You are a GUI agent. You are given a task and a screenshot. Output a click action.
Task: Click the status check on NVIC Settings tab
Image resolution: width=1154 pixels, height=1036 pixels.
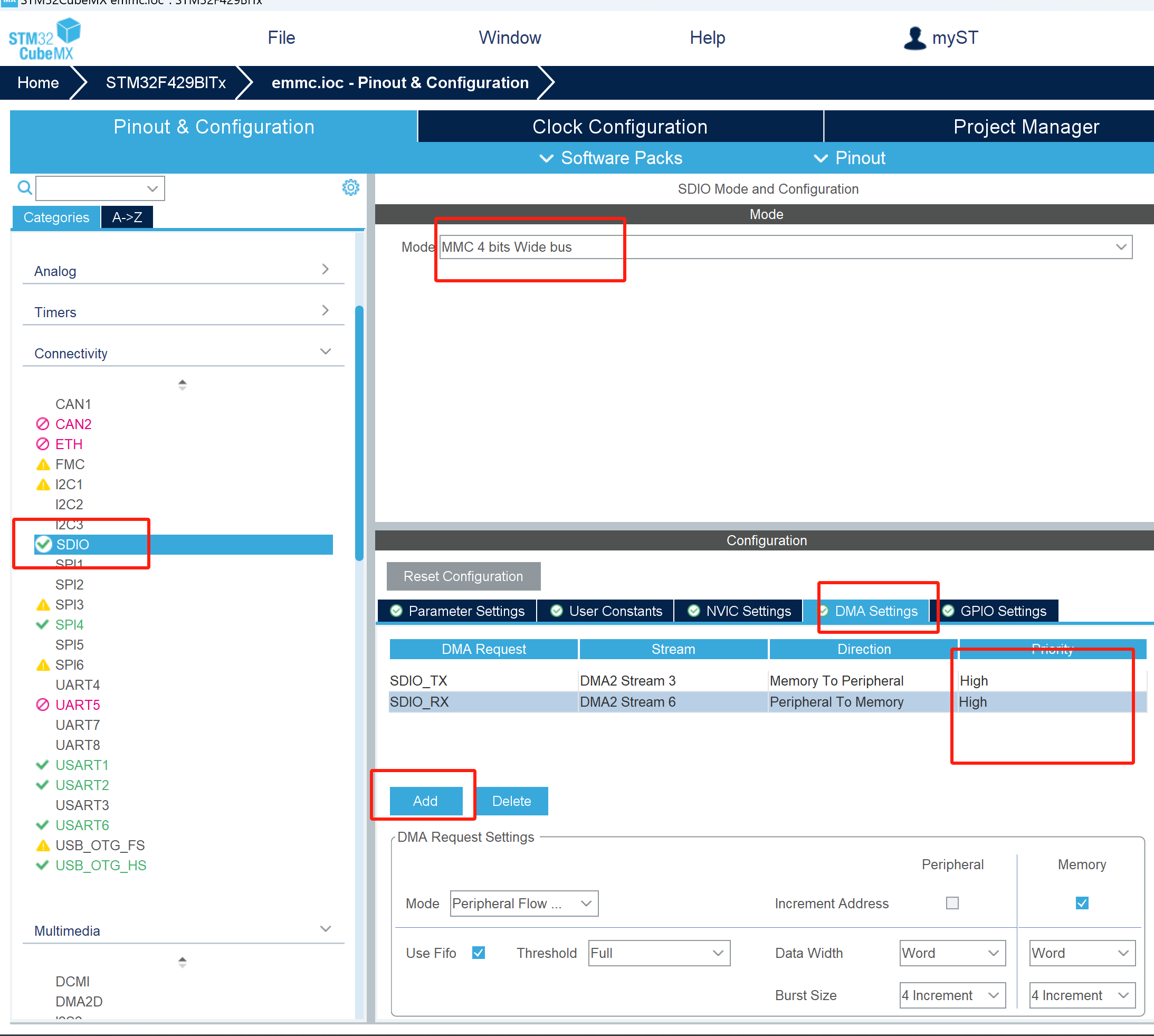(x=694, y=611)
